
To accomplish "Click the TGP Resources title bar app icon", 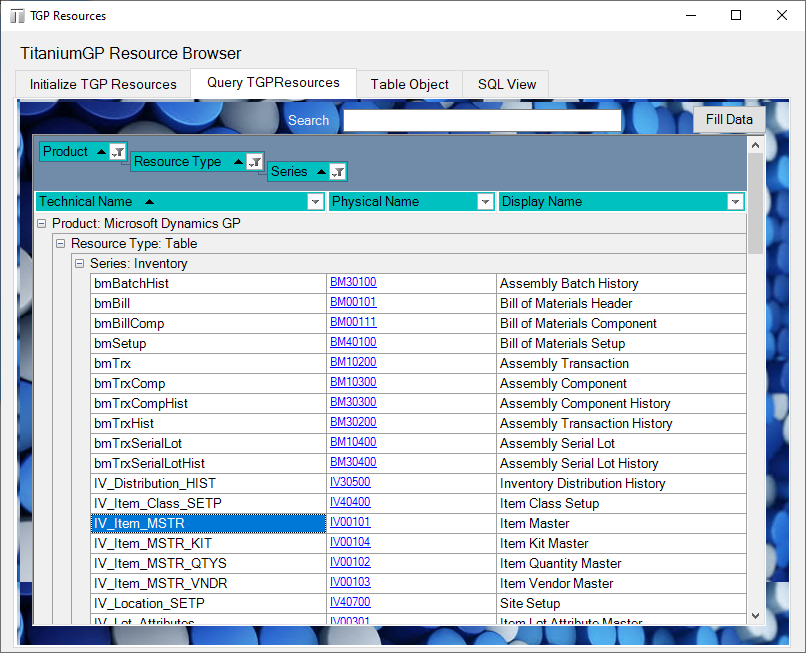I will point(17,16).
